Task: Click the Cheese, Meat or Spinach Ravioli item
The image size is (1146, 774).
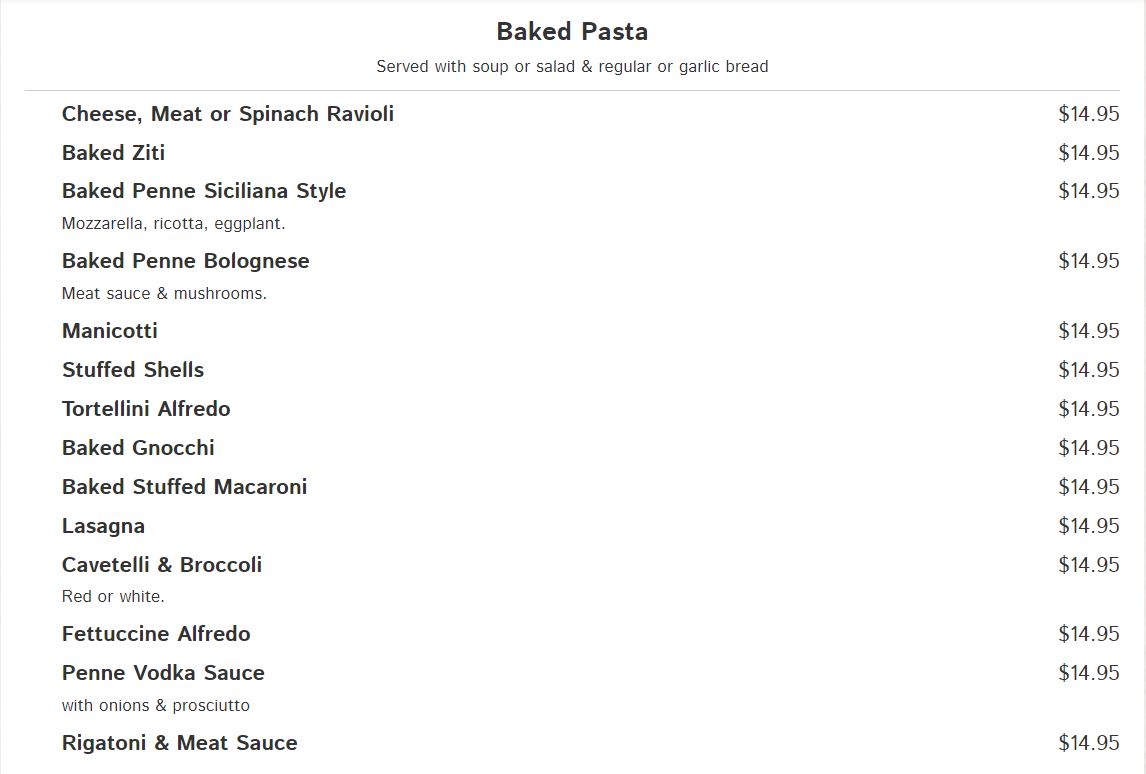Action: 228,114
